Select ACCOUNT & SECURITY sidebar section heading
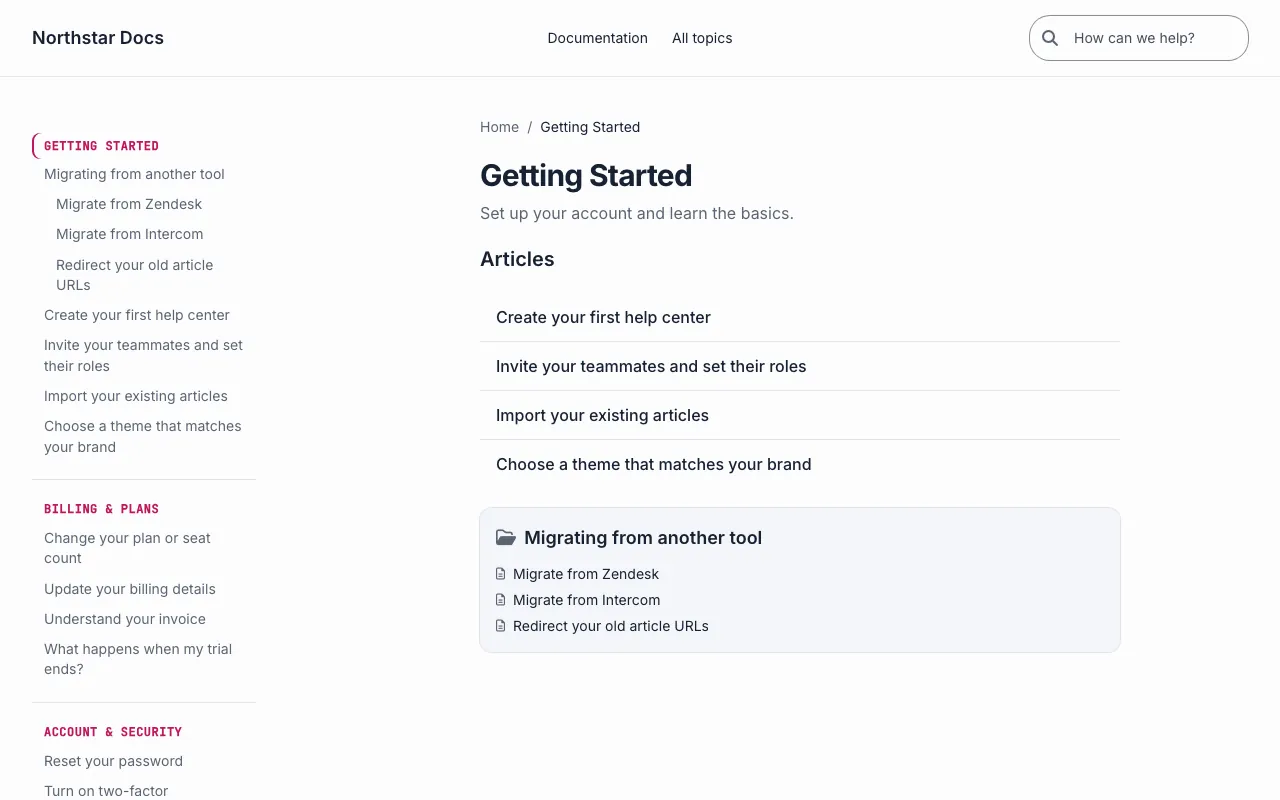The width and height of the screenshot is (1280, 800). click(x=113, y=732)
